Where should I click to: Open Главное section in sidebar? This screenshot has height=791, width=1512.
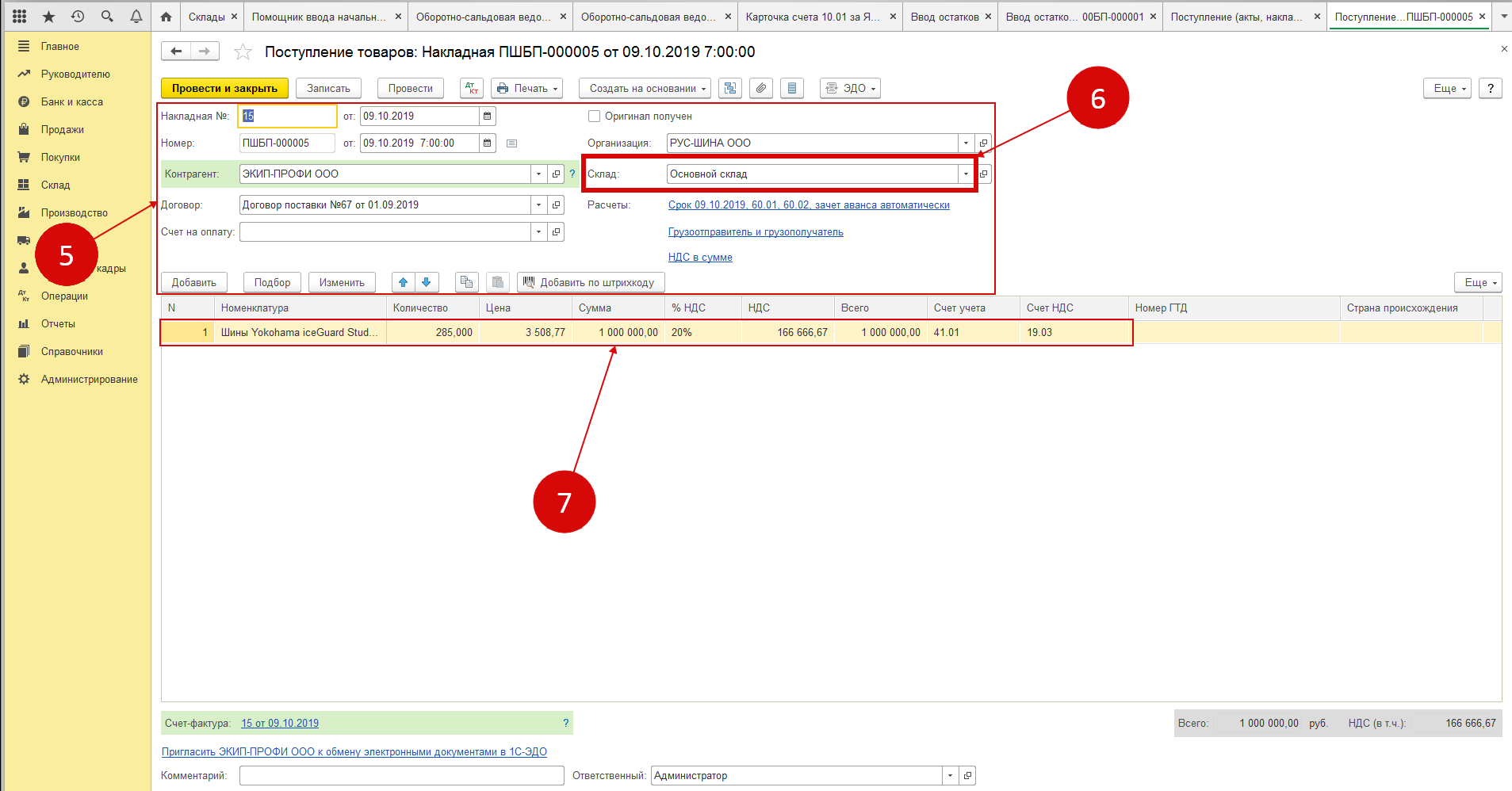point(60,46)
